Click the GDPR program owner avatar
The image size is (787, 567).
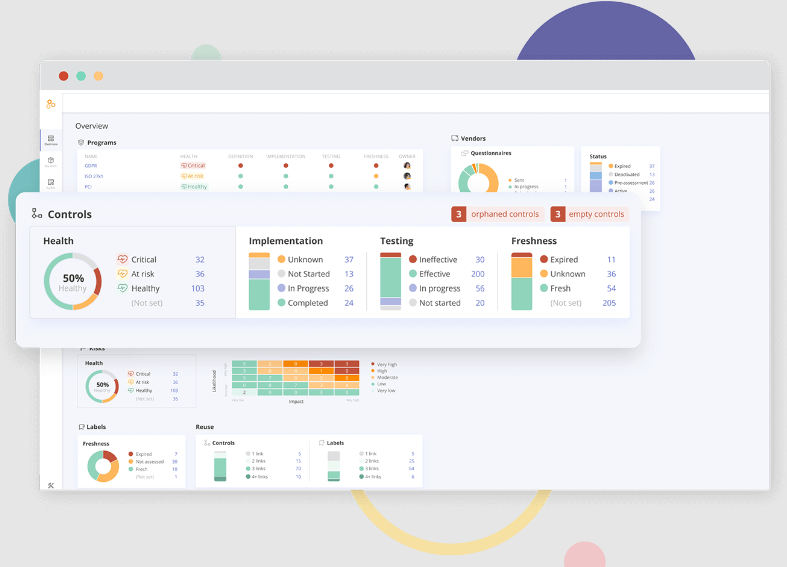407,165
